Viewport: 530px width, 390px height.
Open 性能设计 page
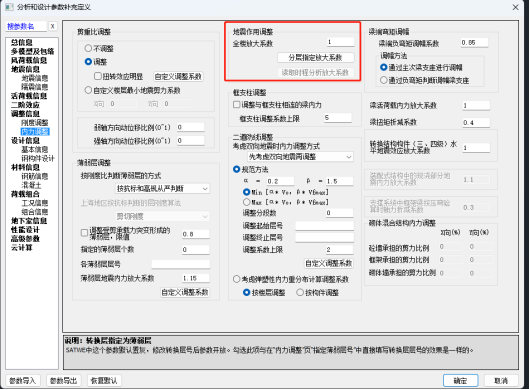pos(25,230)
